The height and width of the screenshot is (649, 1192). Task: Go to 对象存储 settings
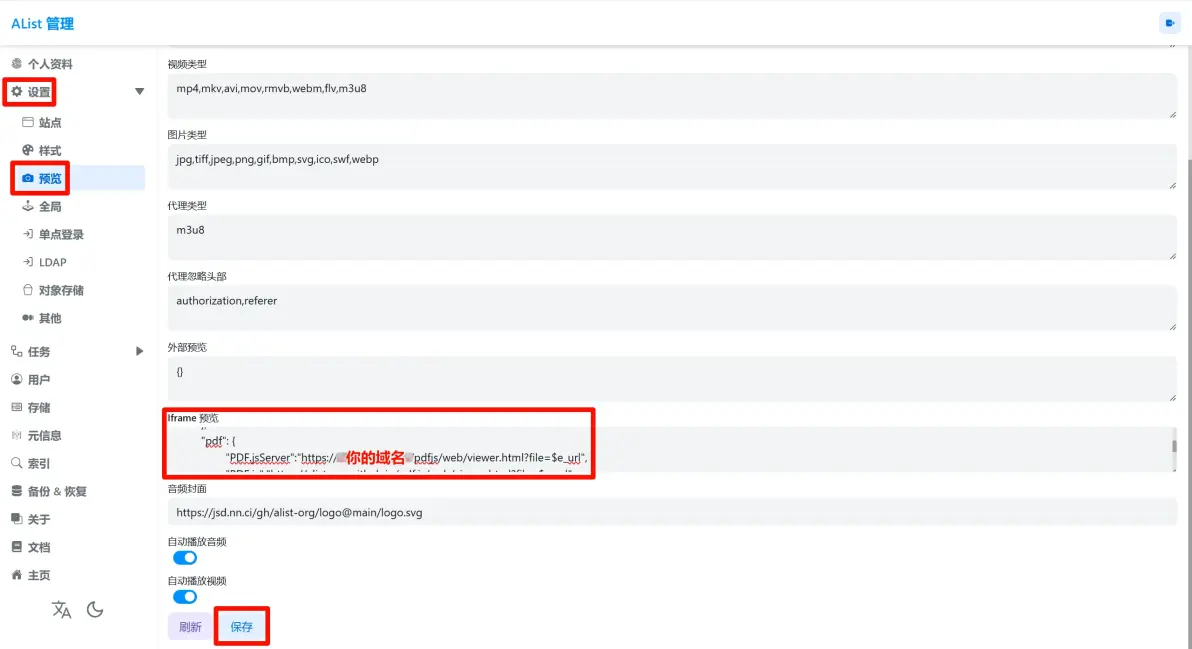click(61, 290)
